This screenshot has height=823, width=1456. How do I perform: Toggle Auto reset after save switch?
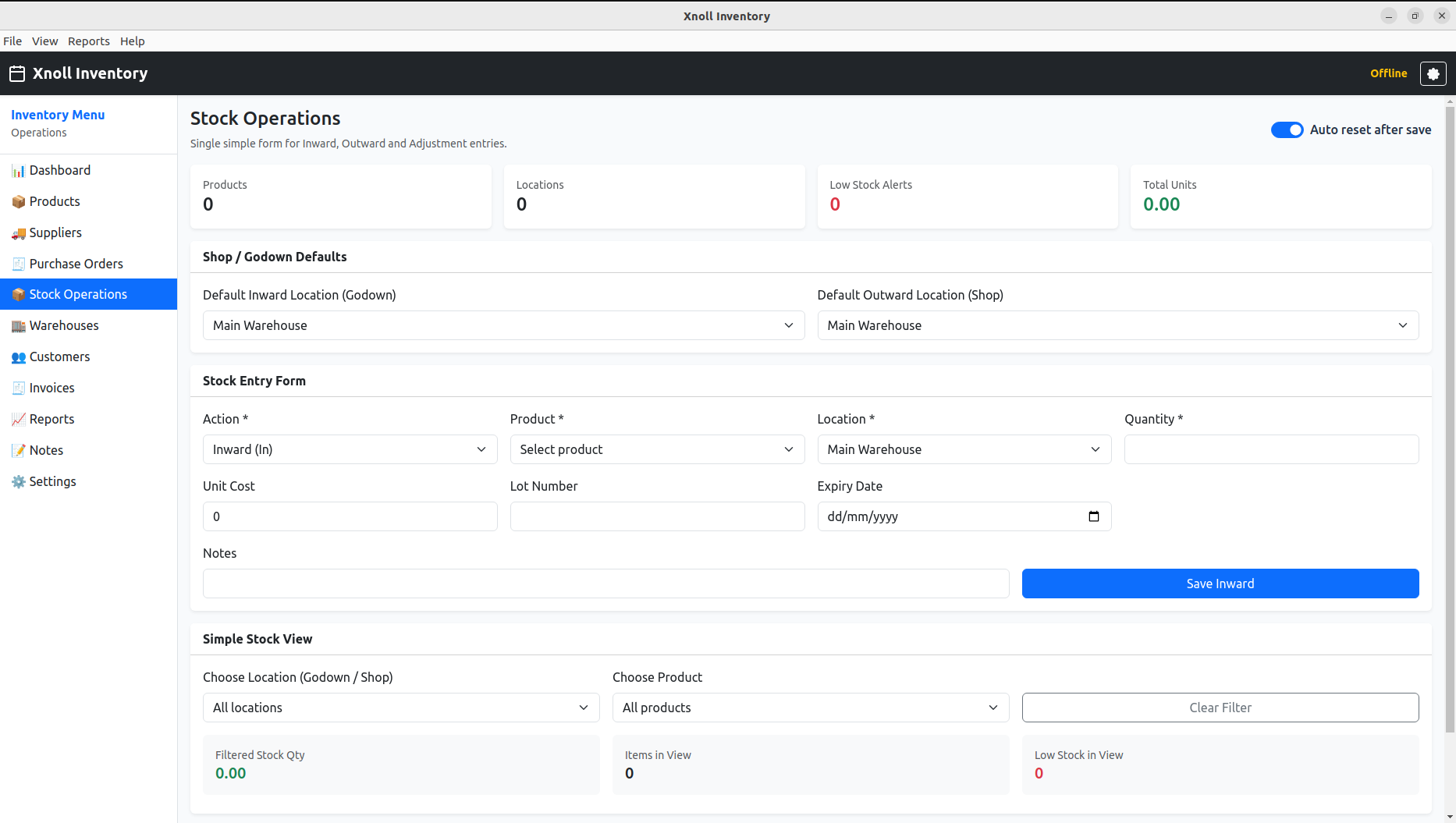(x=1287, y=130)
